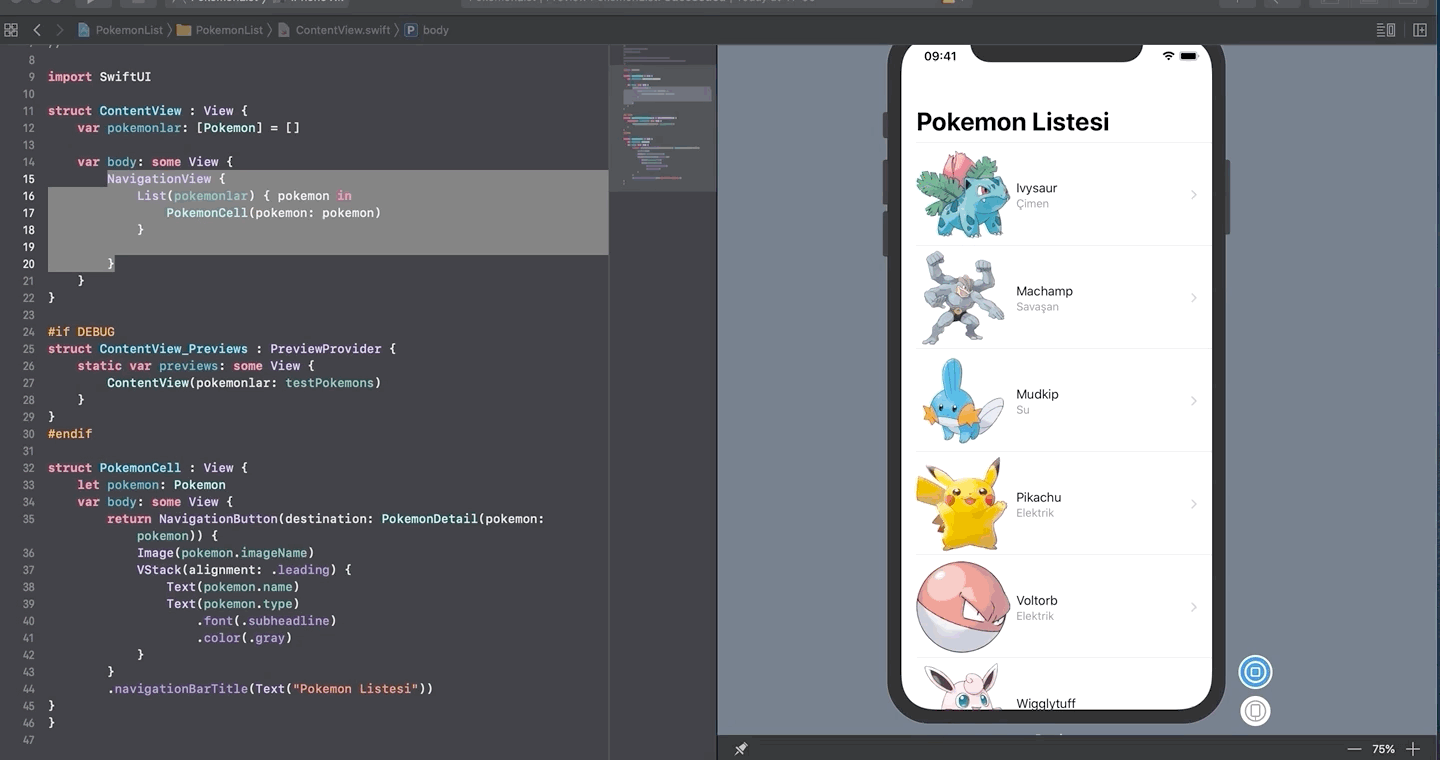This screenshot has height=760, width=1440.
Task: Click the .color(.gray) modifier
Action: pyautogui.click(x=244, y=638)
